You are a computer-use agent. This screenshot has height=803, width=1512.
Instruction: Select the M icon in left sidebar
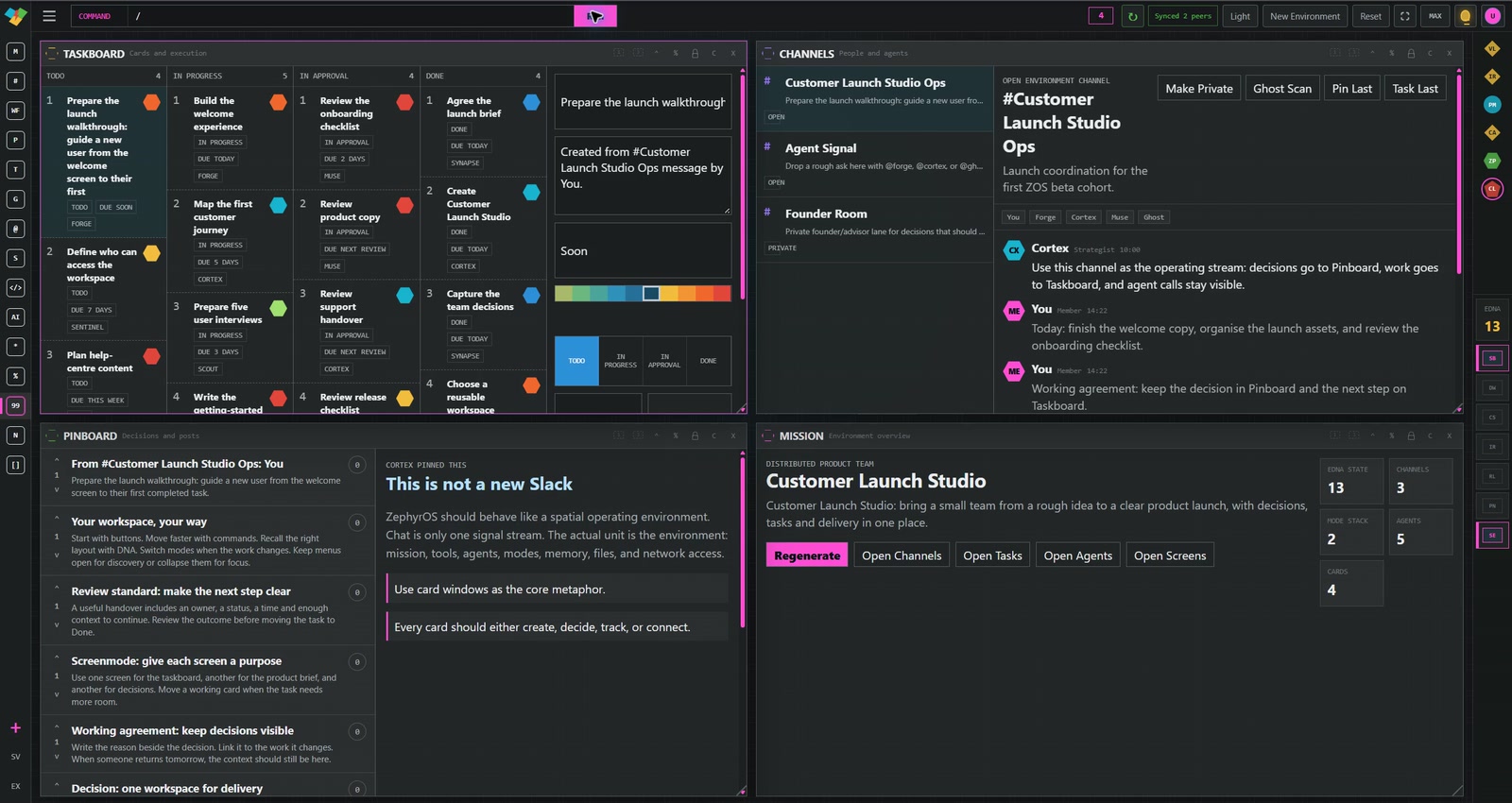[x=15, y=52]
